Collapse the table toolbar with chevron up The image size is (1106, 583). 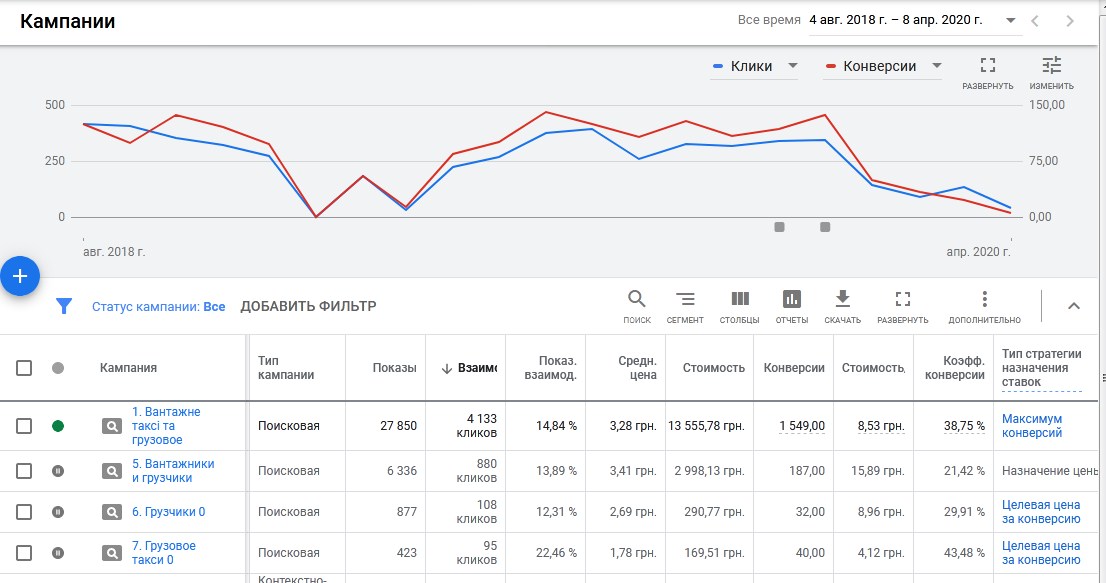(x=1074, y=306)
